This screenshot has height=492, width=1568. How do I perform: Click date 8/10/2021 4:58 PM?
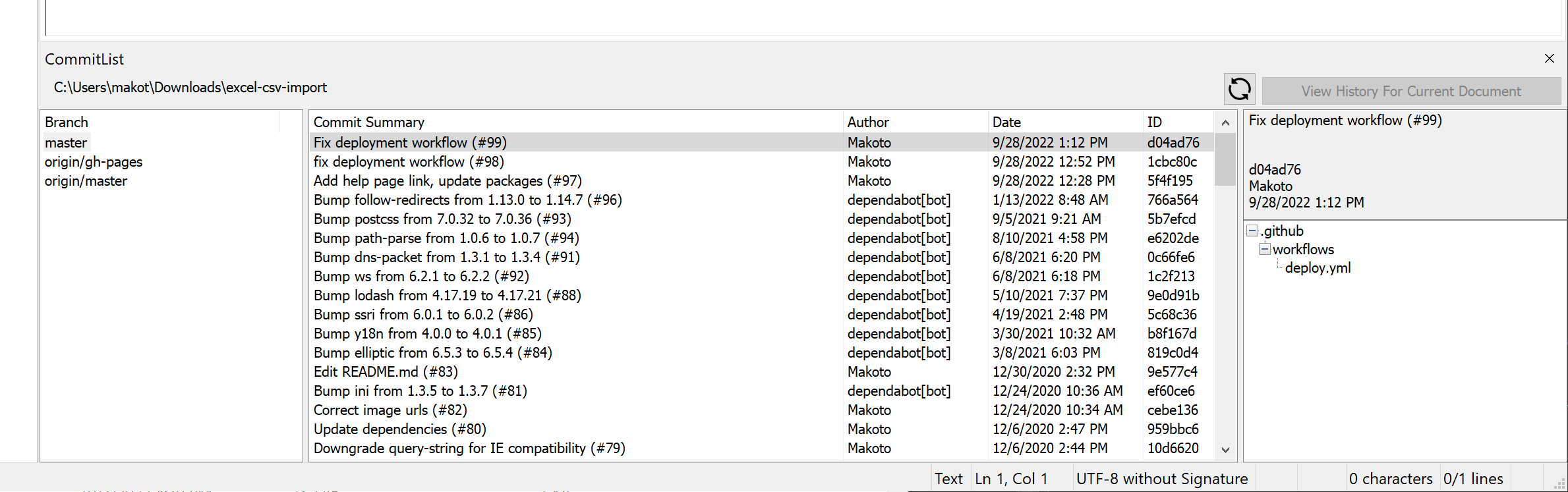point(1050,238)
